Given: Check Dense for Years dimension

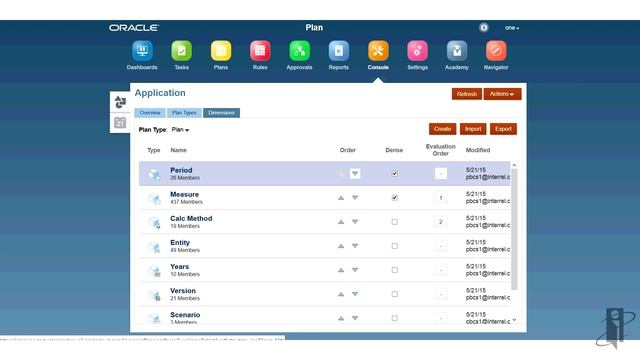Looking at the screenshot, I should pyautogui.click(x=394, y=270).
